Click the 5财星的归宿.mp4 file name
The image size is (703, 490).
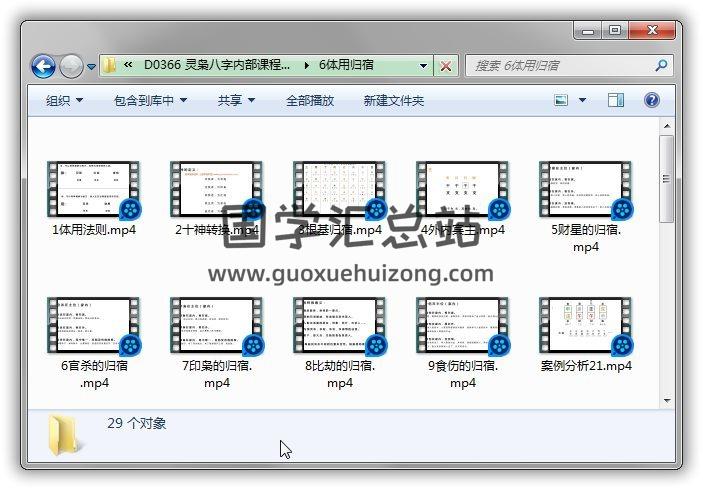pos(586,238)
